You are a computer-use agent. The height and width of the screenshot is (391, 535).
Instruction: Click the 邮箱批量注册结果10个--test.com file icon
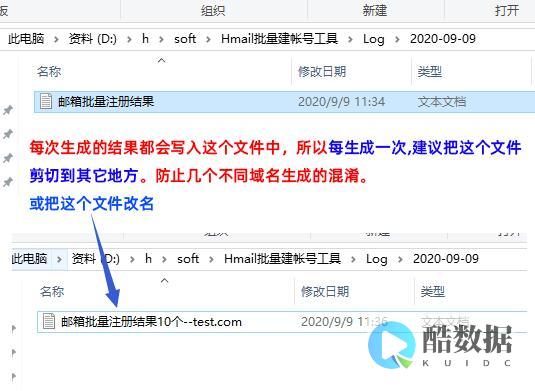(x=49, y=321)
